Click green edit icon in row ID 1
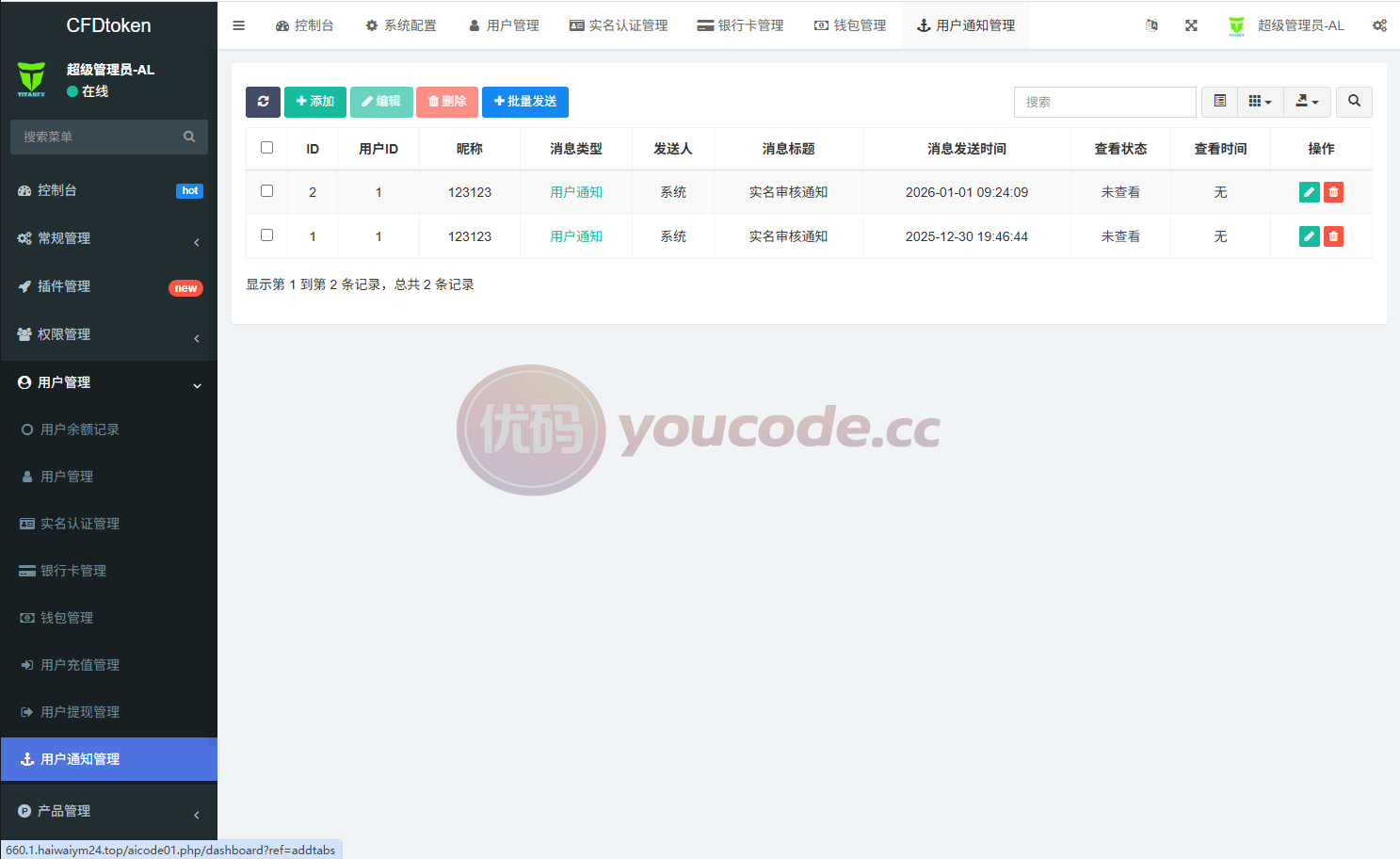 [x=1309, y=236]
